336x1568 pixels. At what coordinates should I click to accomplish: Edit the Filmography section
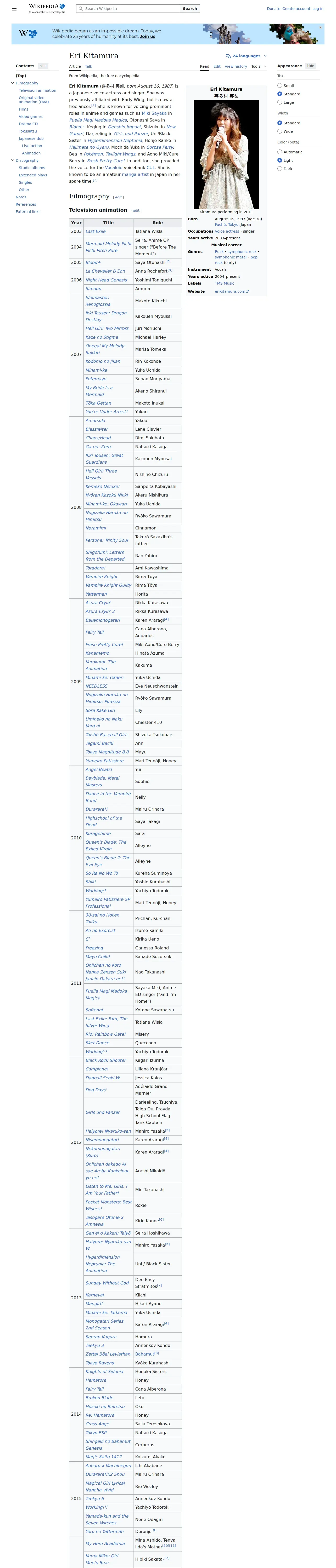pyautogui.click(x=118, y=197)
